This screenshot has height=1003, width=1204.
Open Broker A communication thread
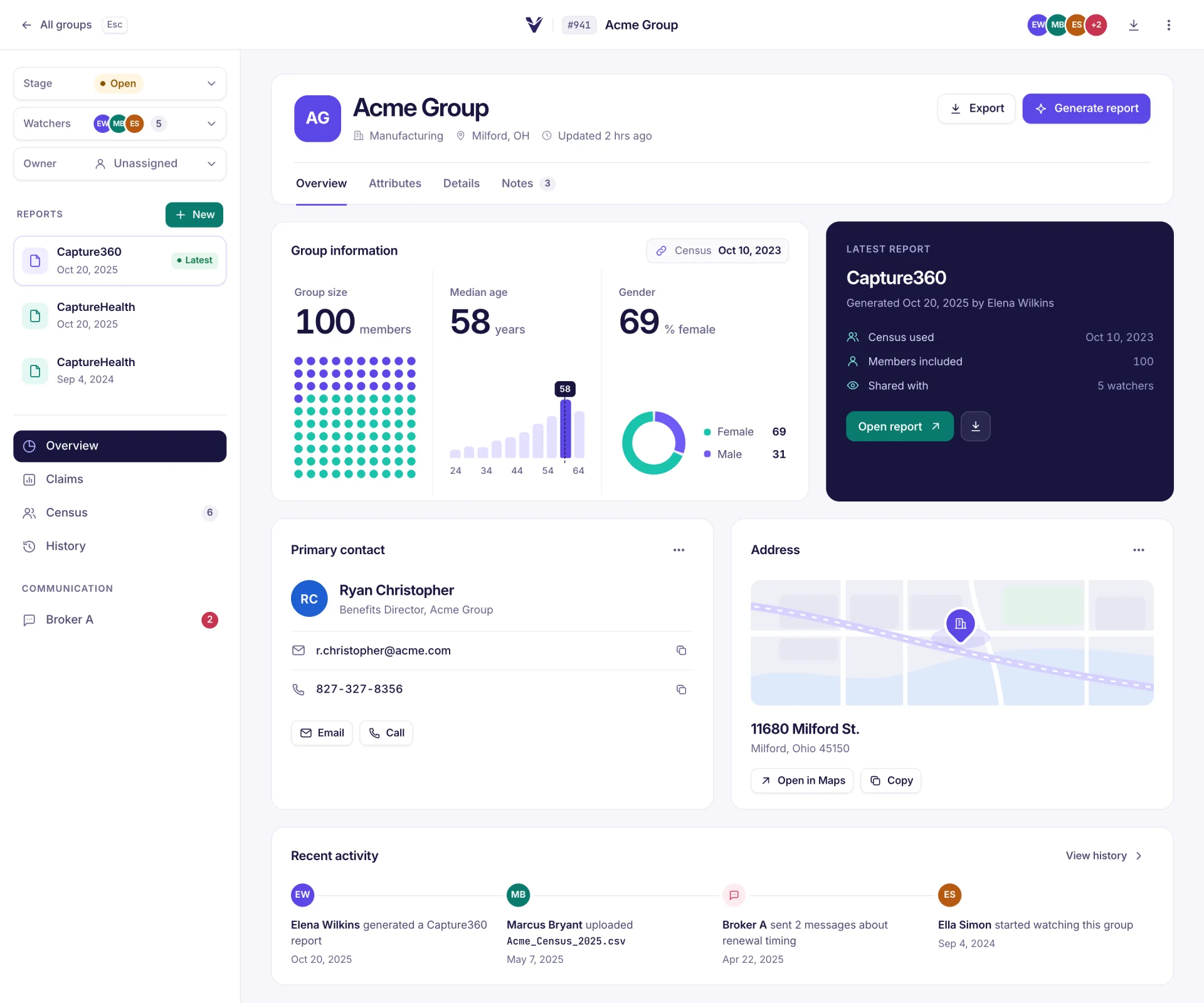click(120, 619)
